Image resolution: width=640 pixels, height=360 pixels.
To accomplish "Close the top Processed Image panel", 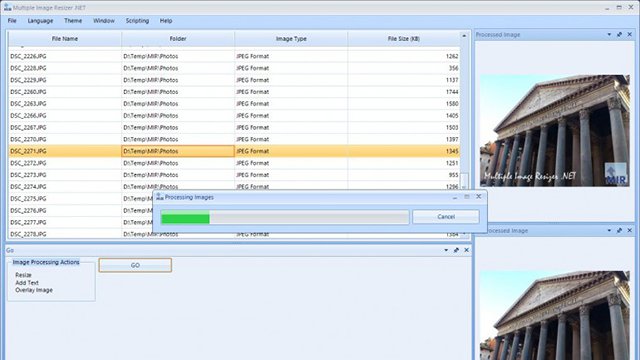I will pyautogui.click(x=629, y=35).
